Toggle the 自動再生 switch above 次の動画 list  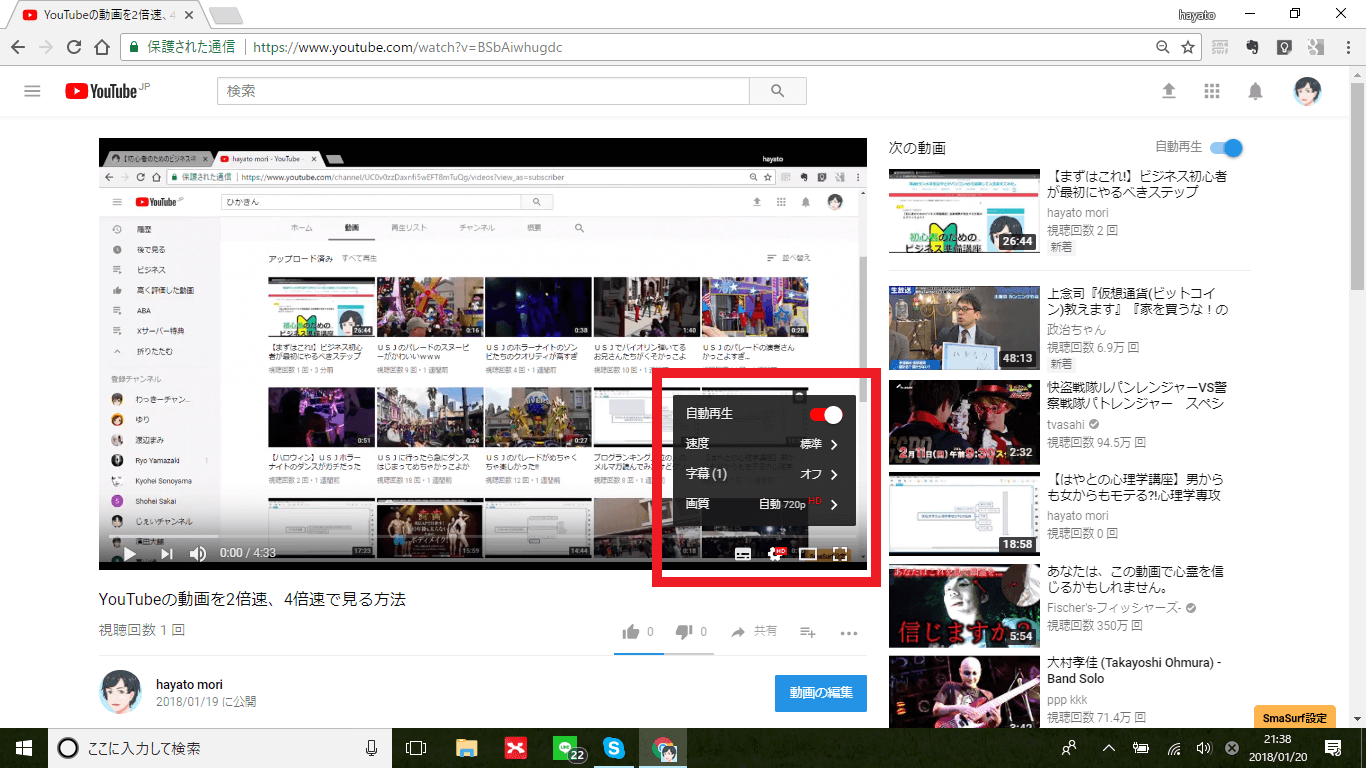pyautogui.click(x=1226, y=148)
